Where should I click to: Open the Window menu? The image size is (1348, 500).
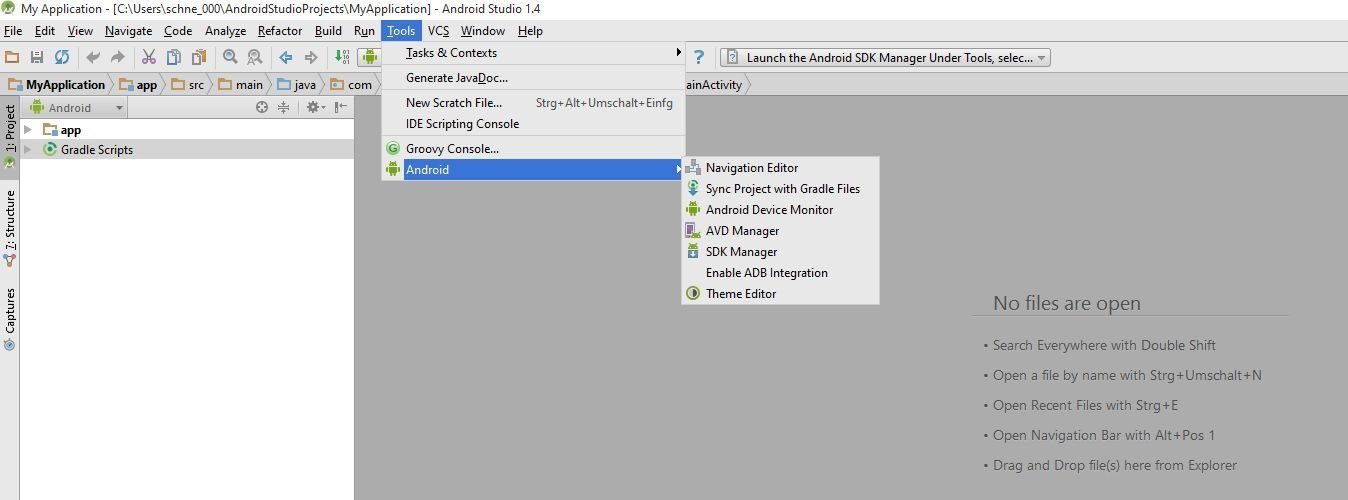483,31
